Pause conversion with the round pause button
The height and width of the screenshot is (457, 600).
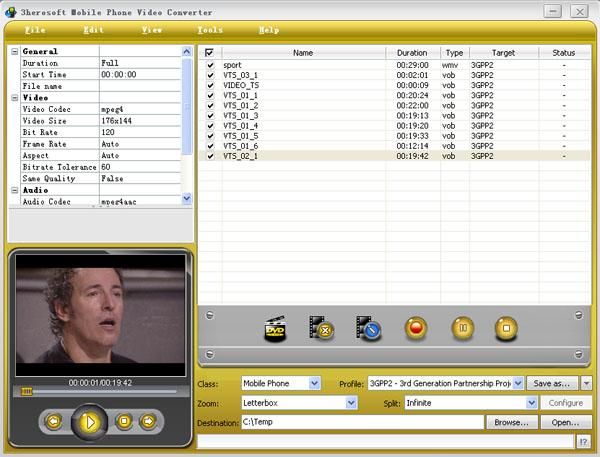tap(463, 328)
